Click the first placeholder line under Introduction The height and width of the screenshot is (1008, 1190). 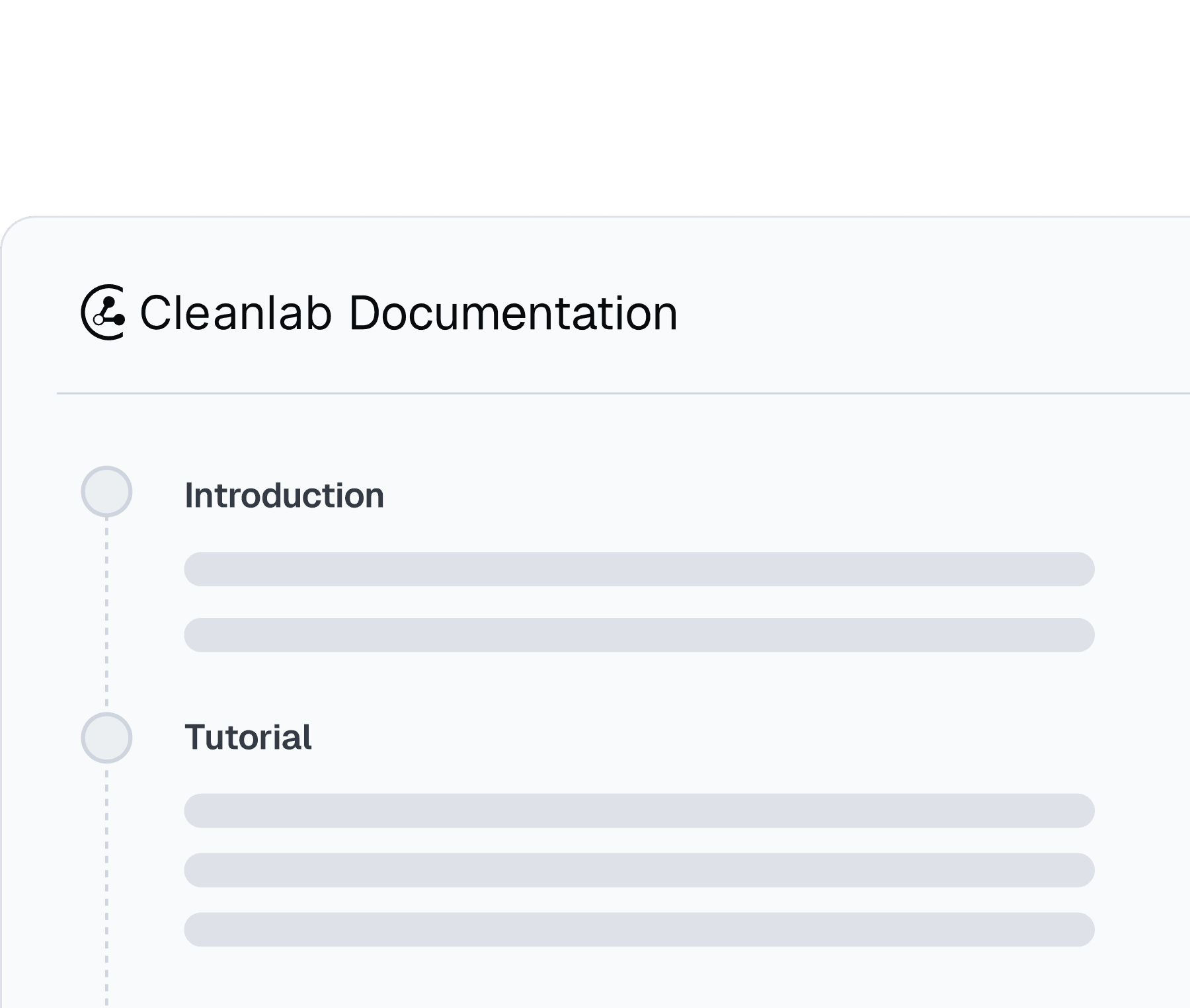pos(639,569)
